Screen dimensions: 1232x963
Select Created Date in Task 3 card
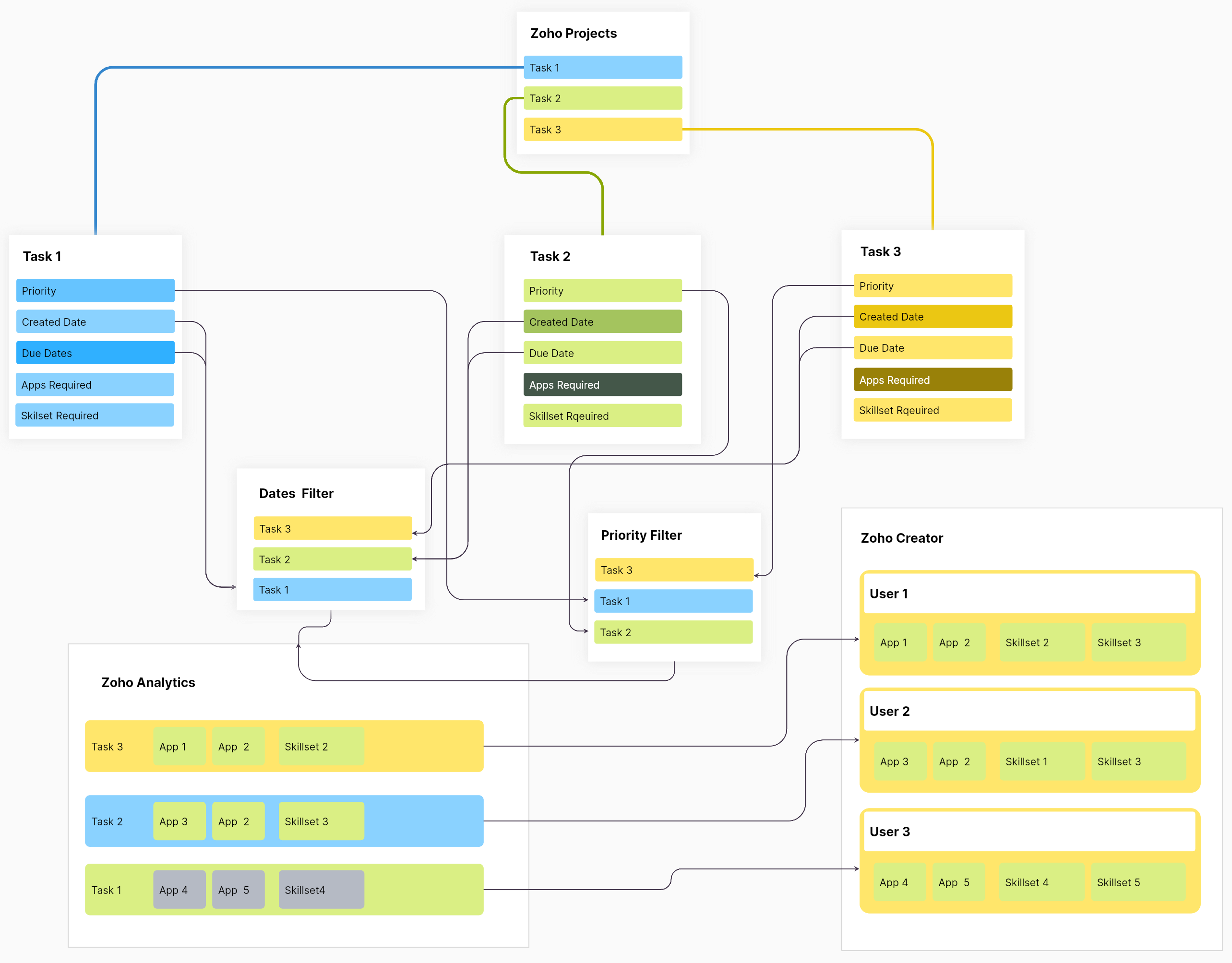tap(932, 317)
